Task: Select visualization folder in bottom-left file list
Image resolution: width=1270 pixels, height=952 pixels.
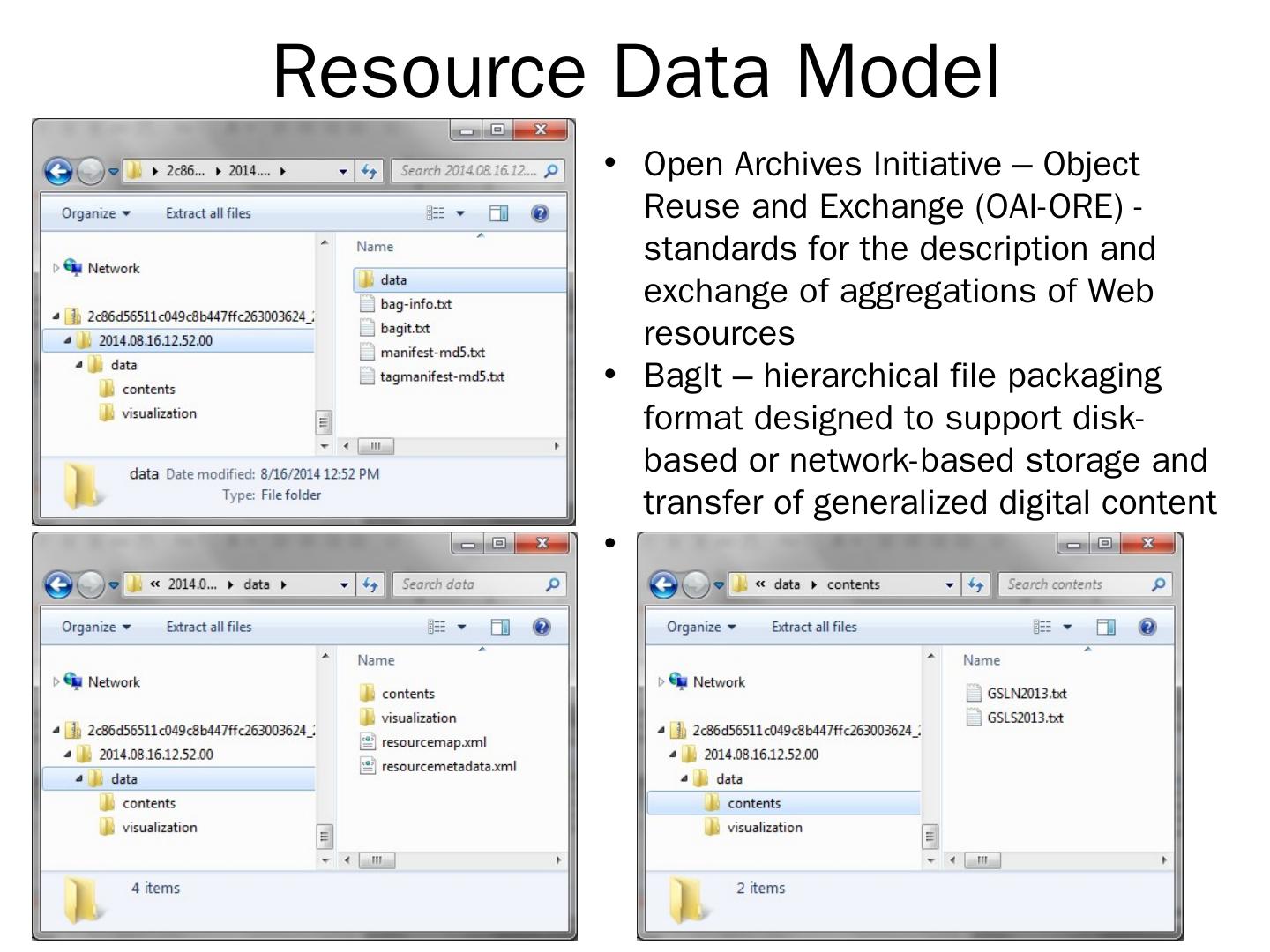Action: [407, 718]
